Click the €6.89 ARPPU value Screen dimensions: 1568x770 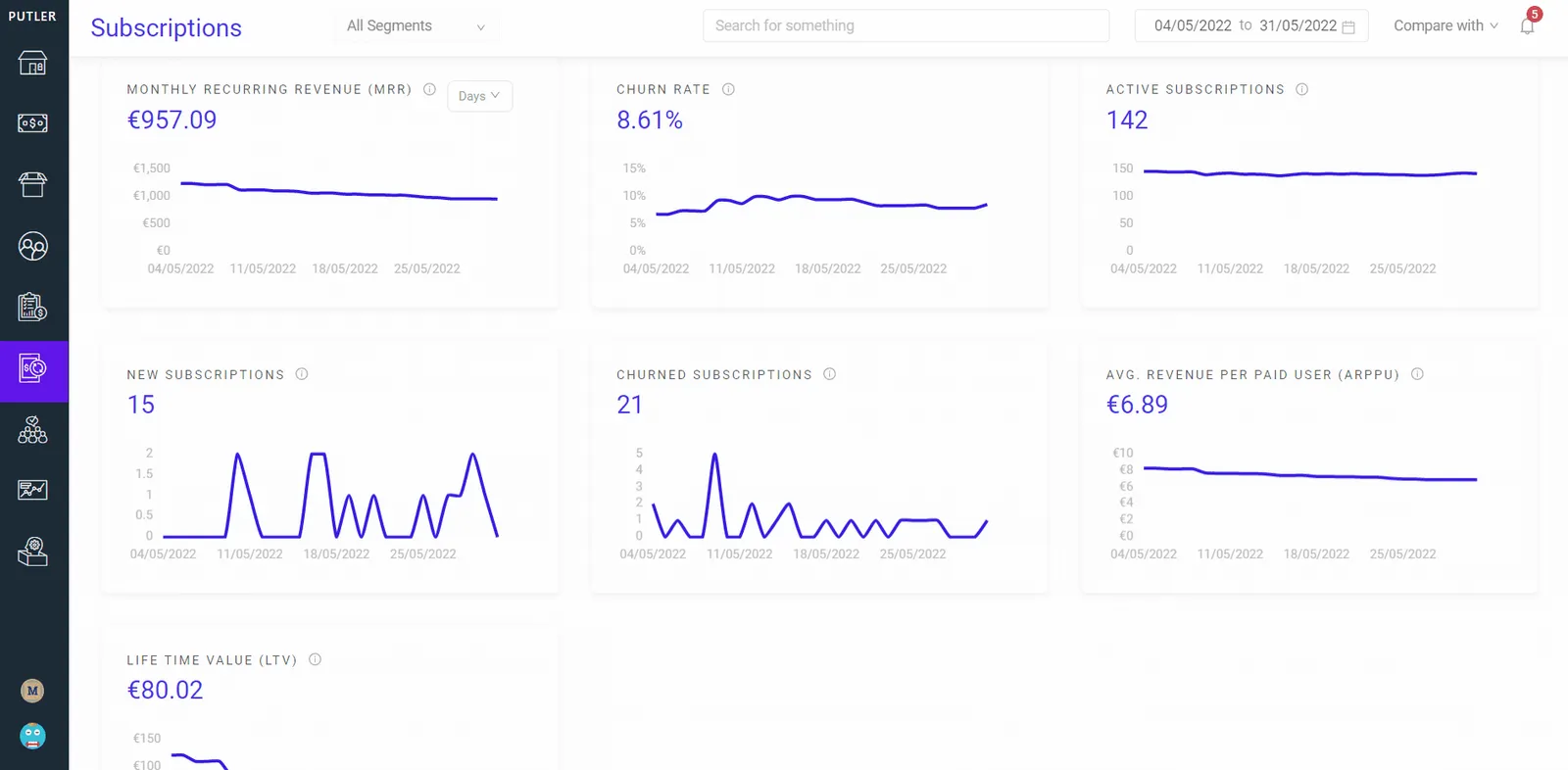(1137, 405)
